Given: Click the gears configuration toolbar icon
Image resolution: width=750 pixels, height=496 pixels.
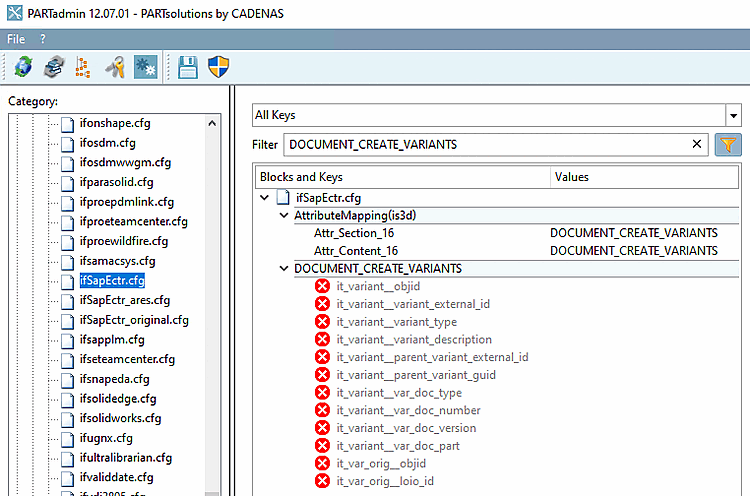Looking at the screenshot, I should tap(144, 67).
